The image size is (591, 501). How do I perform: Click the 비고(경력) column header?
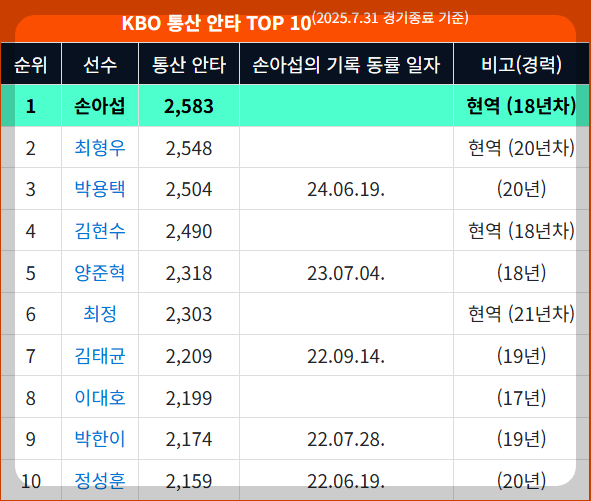pyautogui.click(x=522, y=65)
